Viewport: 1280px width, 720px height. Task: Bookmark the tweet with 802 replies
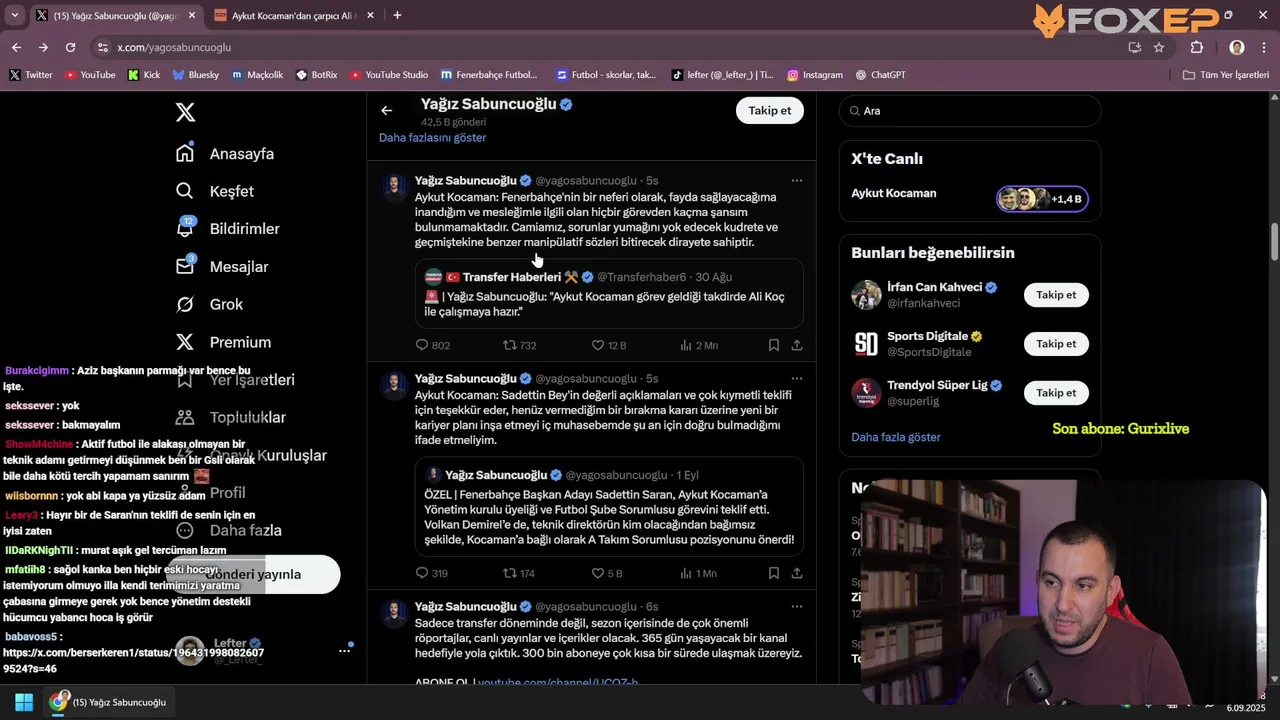(774, 345)
